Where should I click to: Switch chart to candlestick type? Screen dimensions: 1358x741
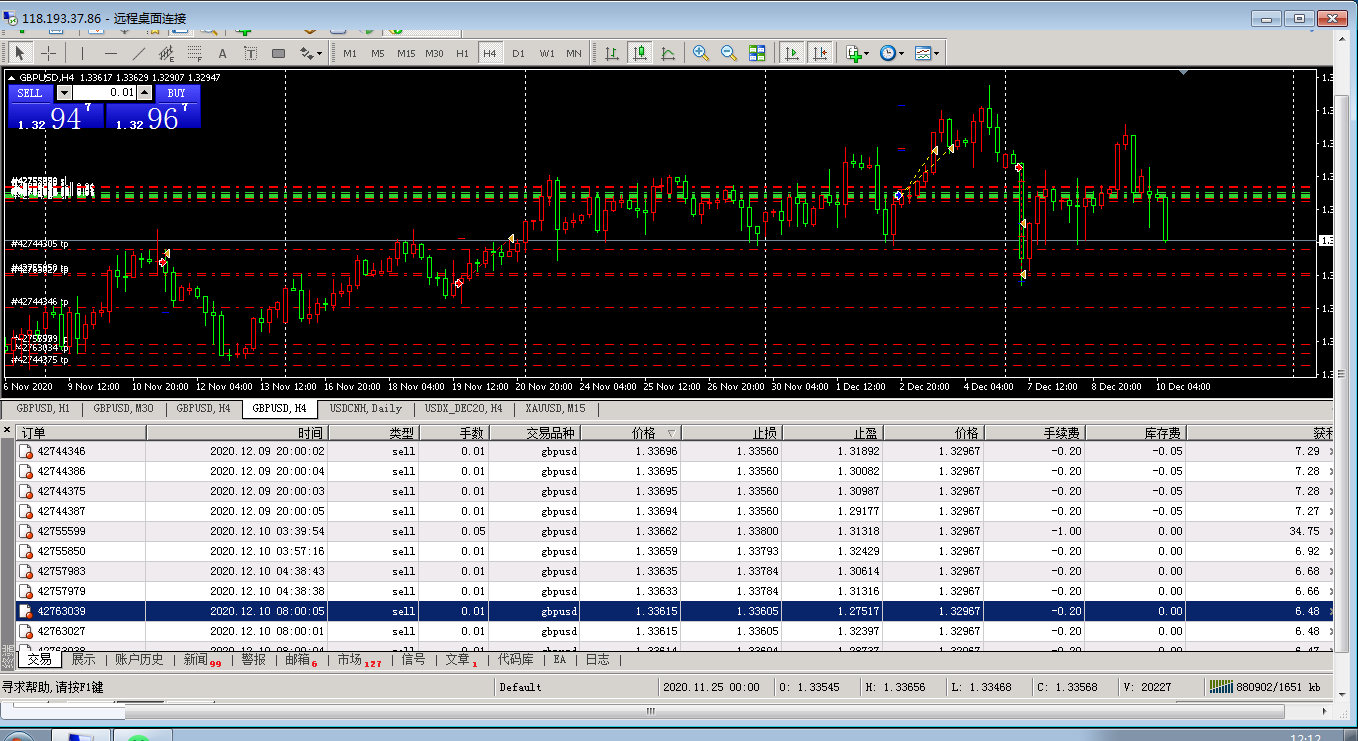pos(639,53)
